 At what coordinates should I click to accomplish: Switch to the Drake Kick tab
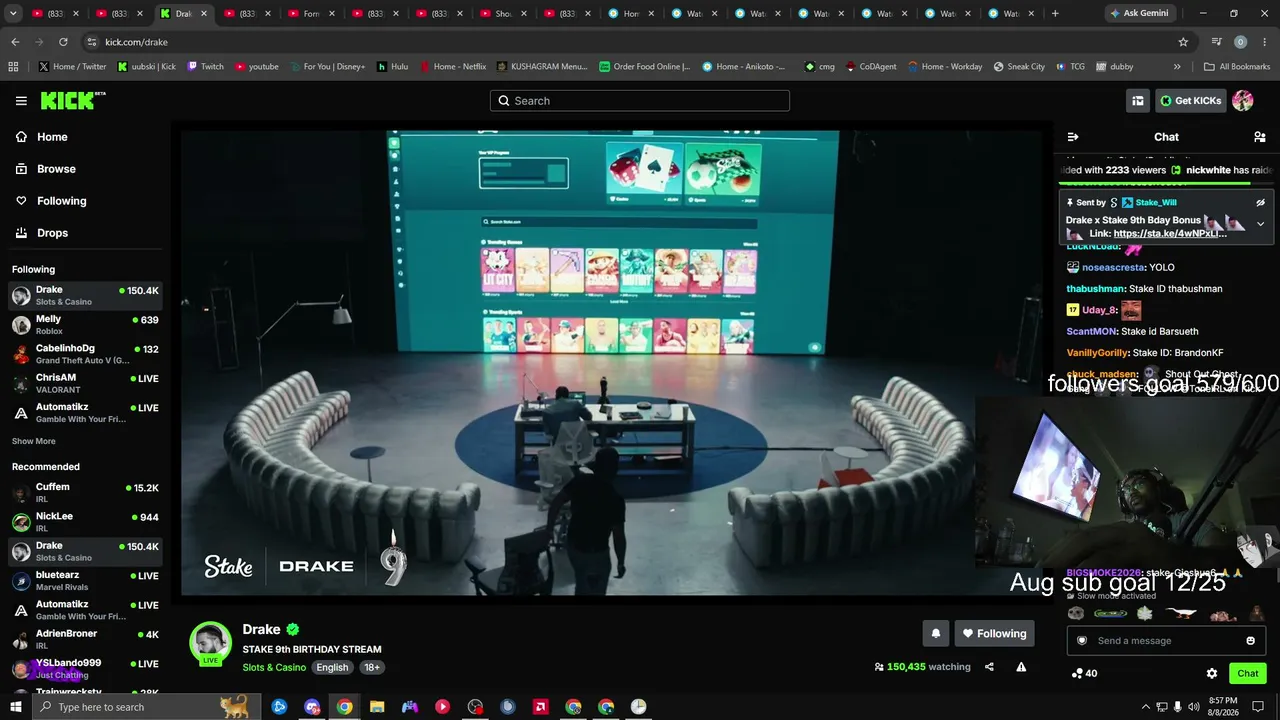184,14
